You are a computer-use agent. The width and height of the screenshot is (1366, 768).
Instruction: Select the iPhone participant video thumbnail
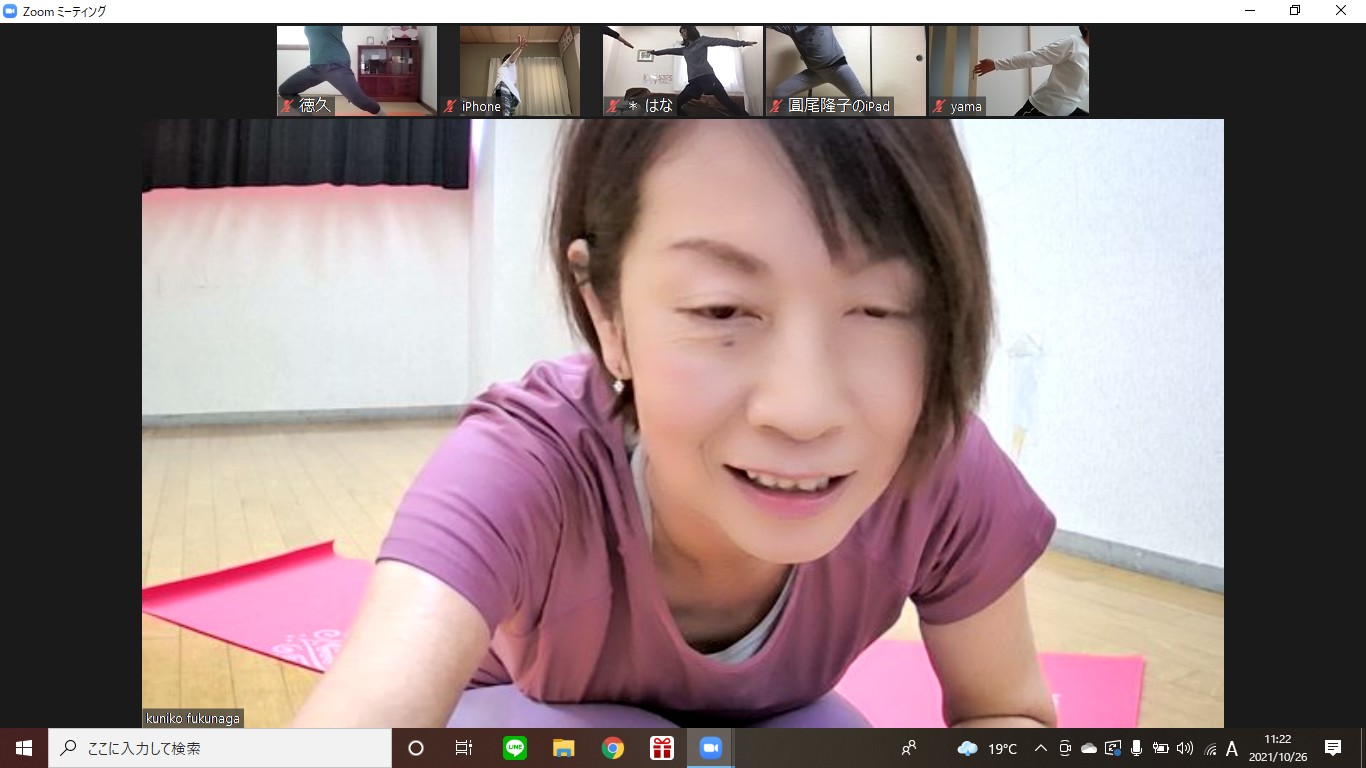tap(520, 71)
